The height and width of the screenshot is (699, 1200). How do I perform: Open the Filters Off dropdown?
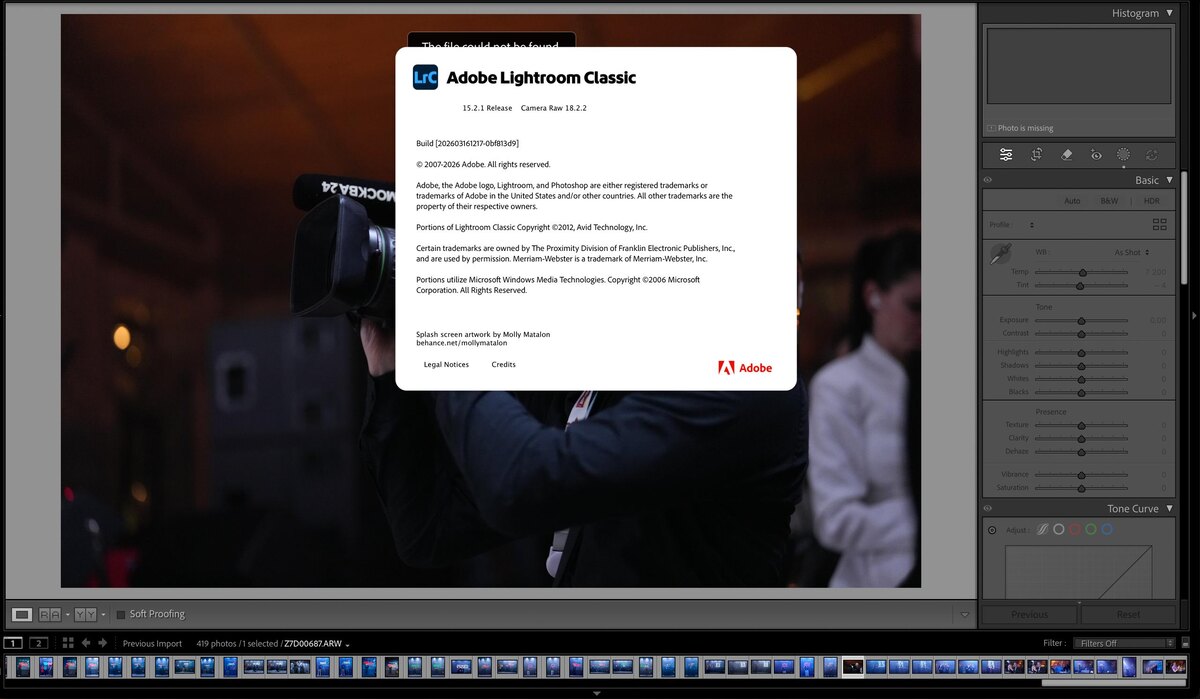point(1126,643)
